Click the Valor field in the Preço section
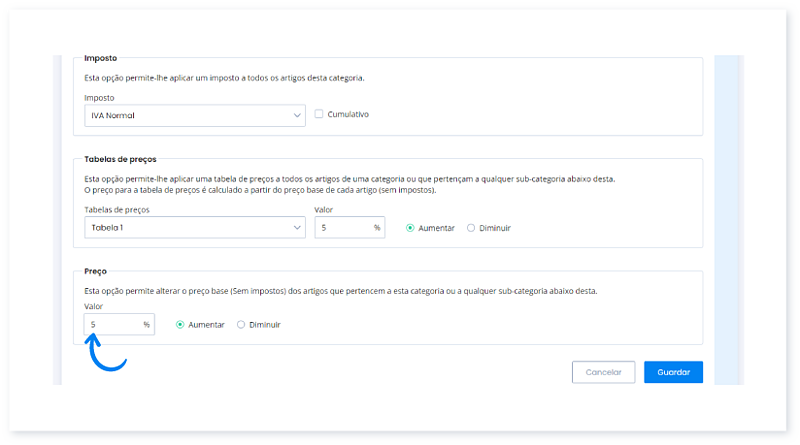Image resolution: width=800 pixels, height=445 pixels. coord(113,324)
